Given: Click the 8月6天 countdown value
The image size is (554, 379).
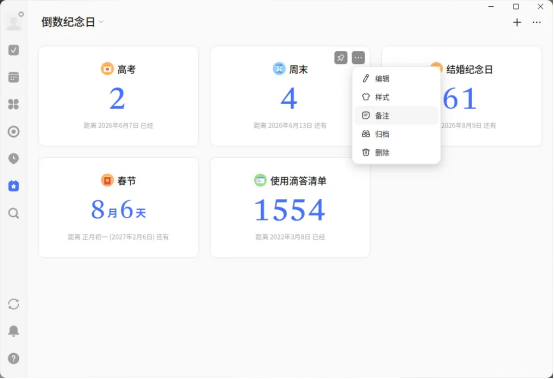Looking at the screenshot, I should 118,210.
